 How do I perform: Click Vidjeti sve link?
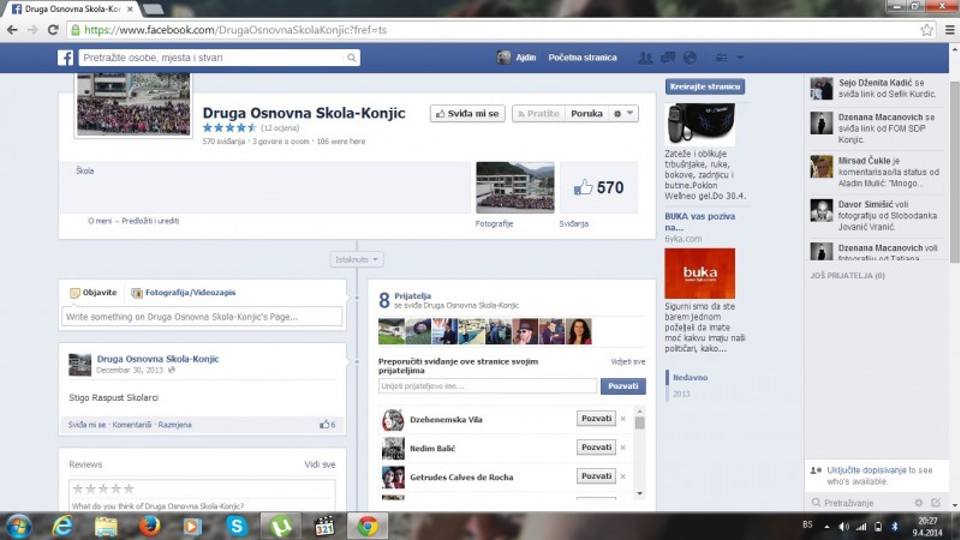point(628,362)
